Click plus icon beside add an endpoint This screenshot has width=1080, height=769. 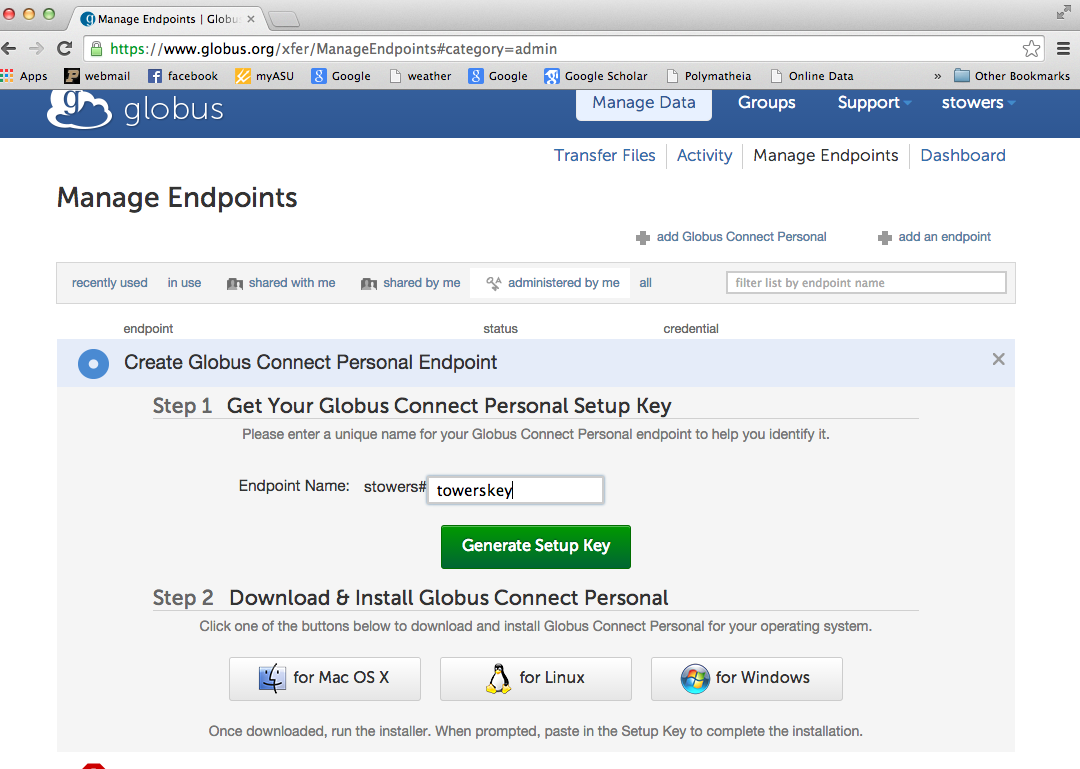(885, 238)
